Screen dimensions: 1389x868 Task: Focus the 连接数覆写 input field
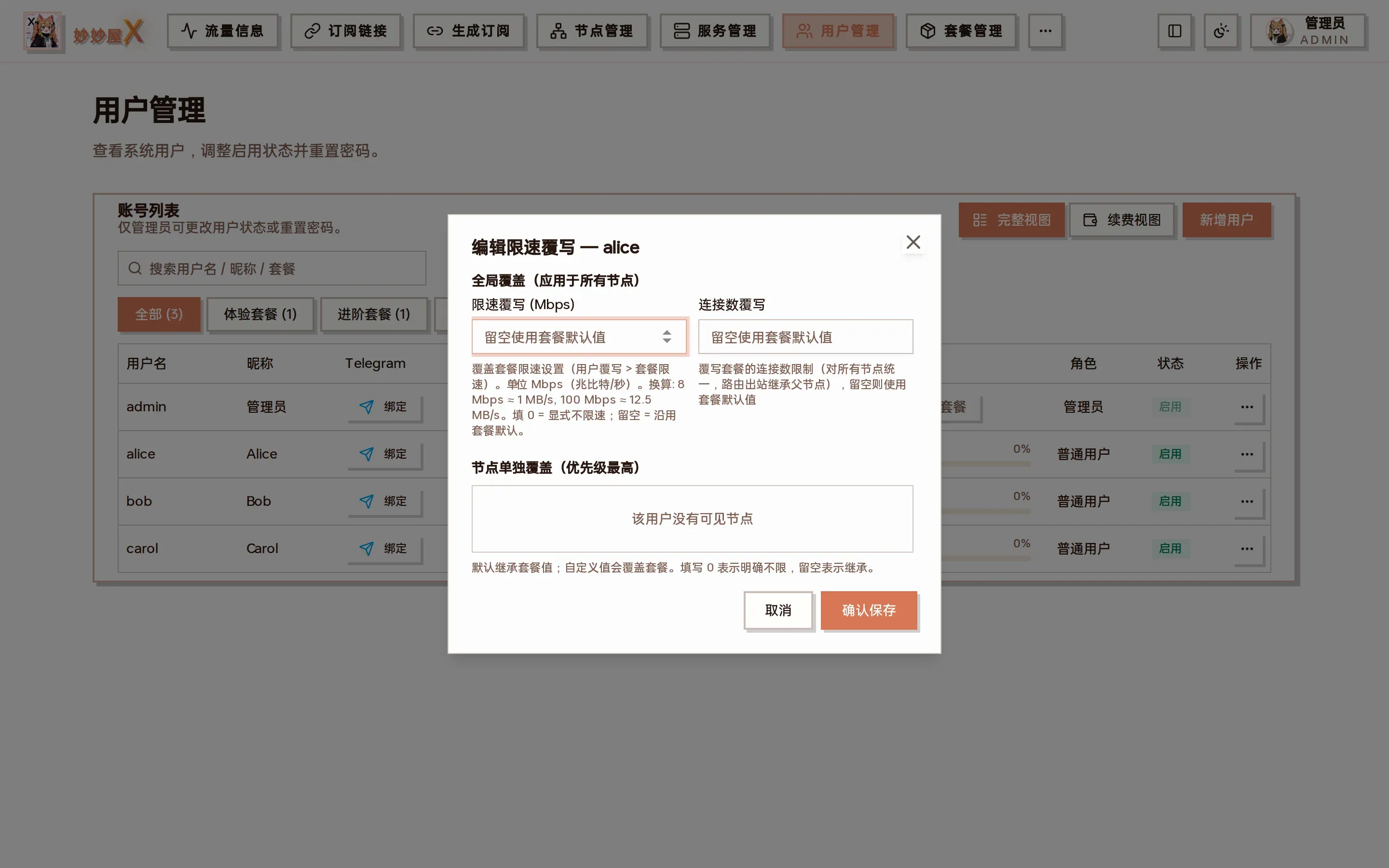805,337
